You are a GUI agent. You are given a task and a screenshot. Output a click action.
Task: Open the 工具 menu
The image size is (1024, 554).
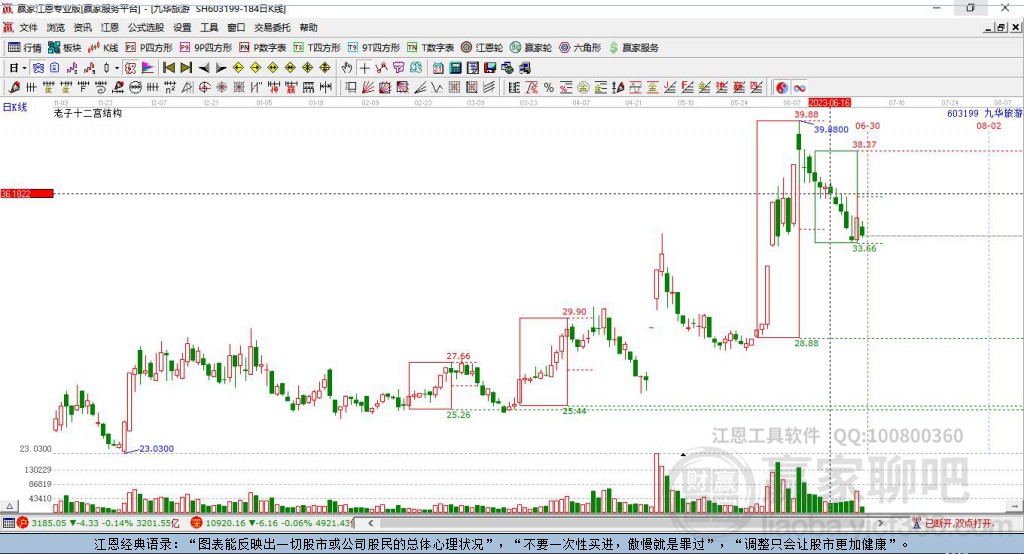pos(209,27)
